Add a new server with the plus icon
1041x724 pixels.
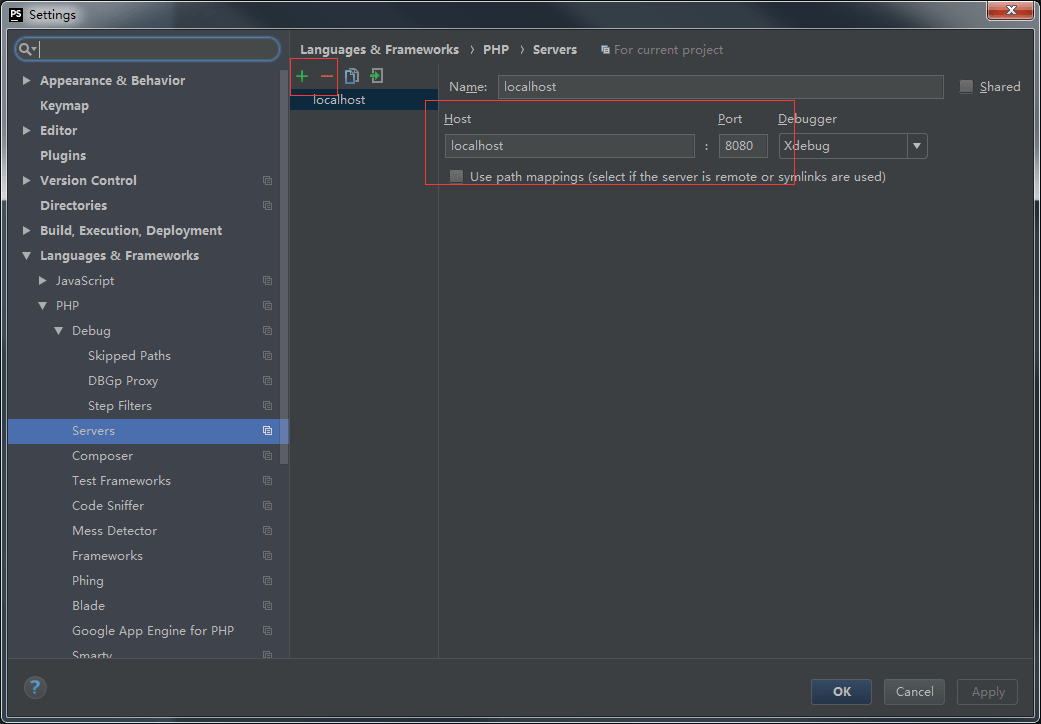(x=302, y=76)
